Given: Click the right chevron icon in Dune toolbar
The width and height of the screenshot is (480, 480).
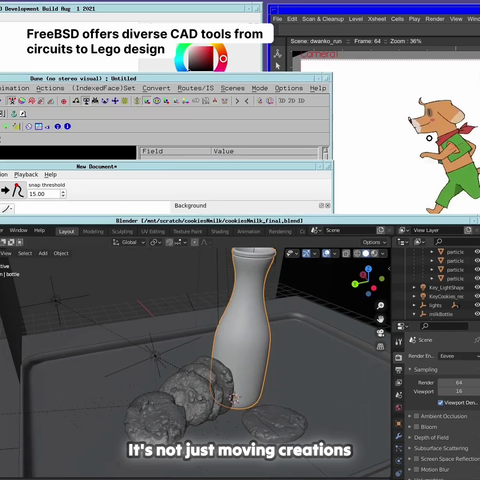Looking at the screenshot, I should (237, 101).
